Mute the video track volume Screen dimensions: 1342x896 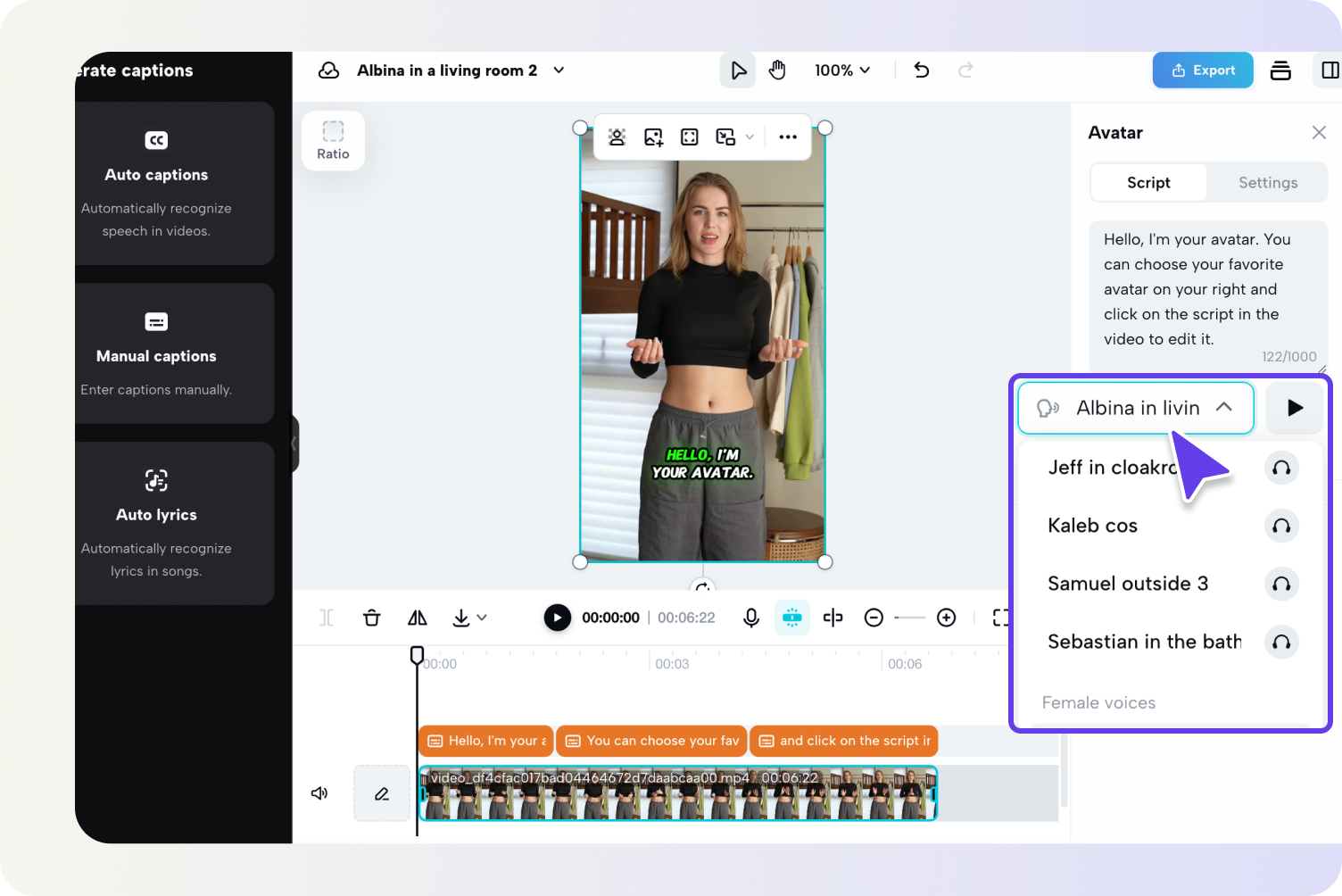pyautogui.click(x=319, y=793)
